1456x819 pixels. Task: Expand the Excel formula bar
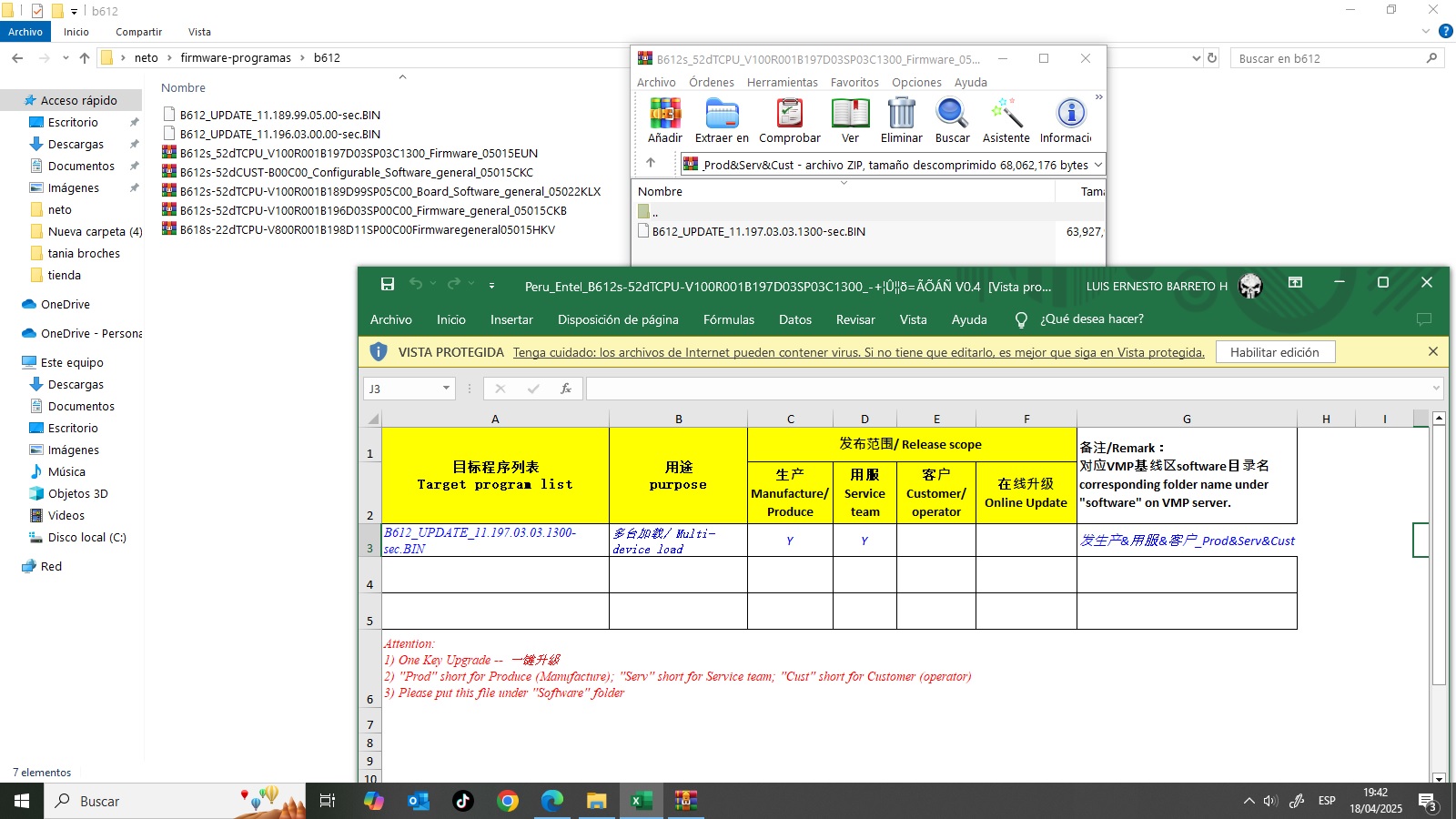click(x=1436, y=389)
